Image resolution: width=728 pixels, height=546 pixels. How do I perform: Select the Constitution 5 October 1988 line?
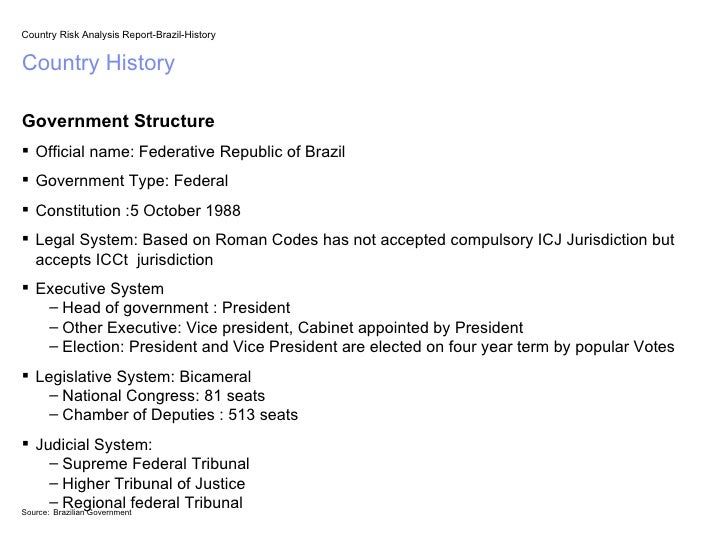click(x=138, y=211)
